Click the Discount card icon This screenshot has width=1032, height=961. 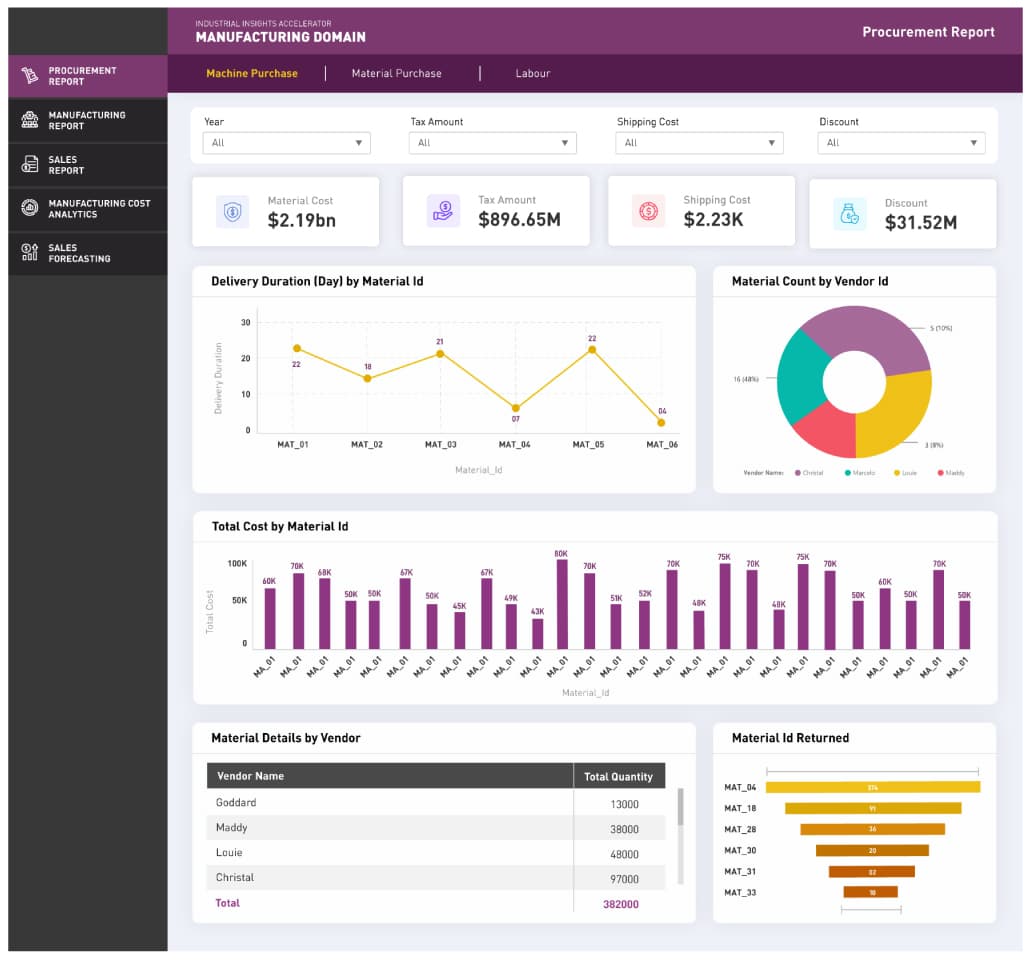(849, 213)
